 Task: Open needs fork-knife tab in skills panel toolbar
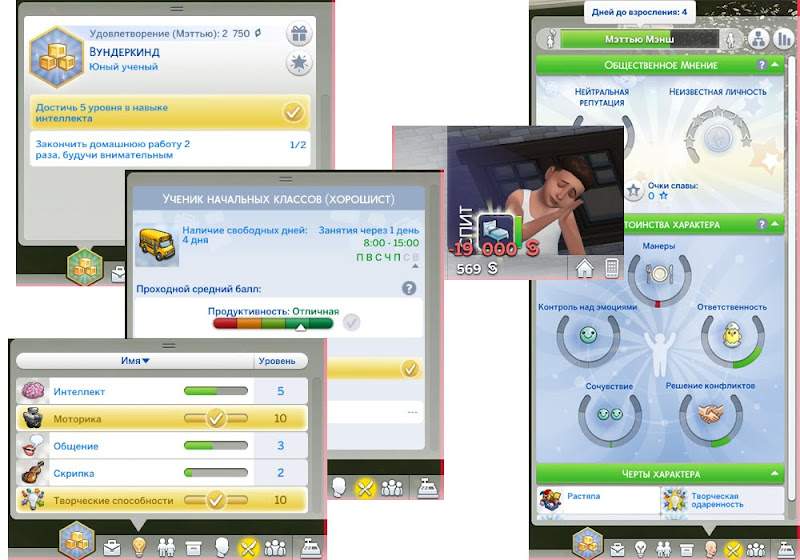248,548
